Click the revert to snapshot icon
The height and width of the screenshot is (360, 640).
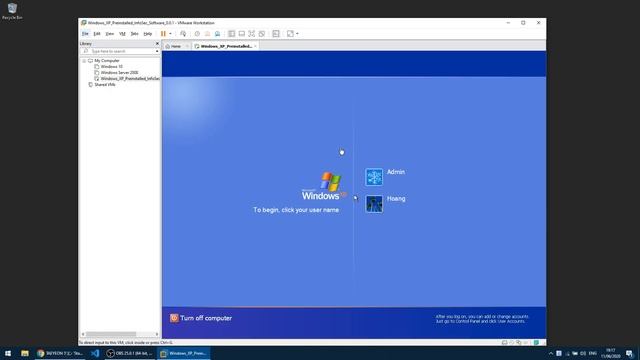coord(207,34)
